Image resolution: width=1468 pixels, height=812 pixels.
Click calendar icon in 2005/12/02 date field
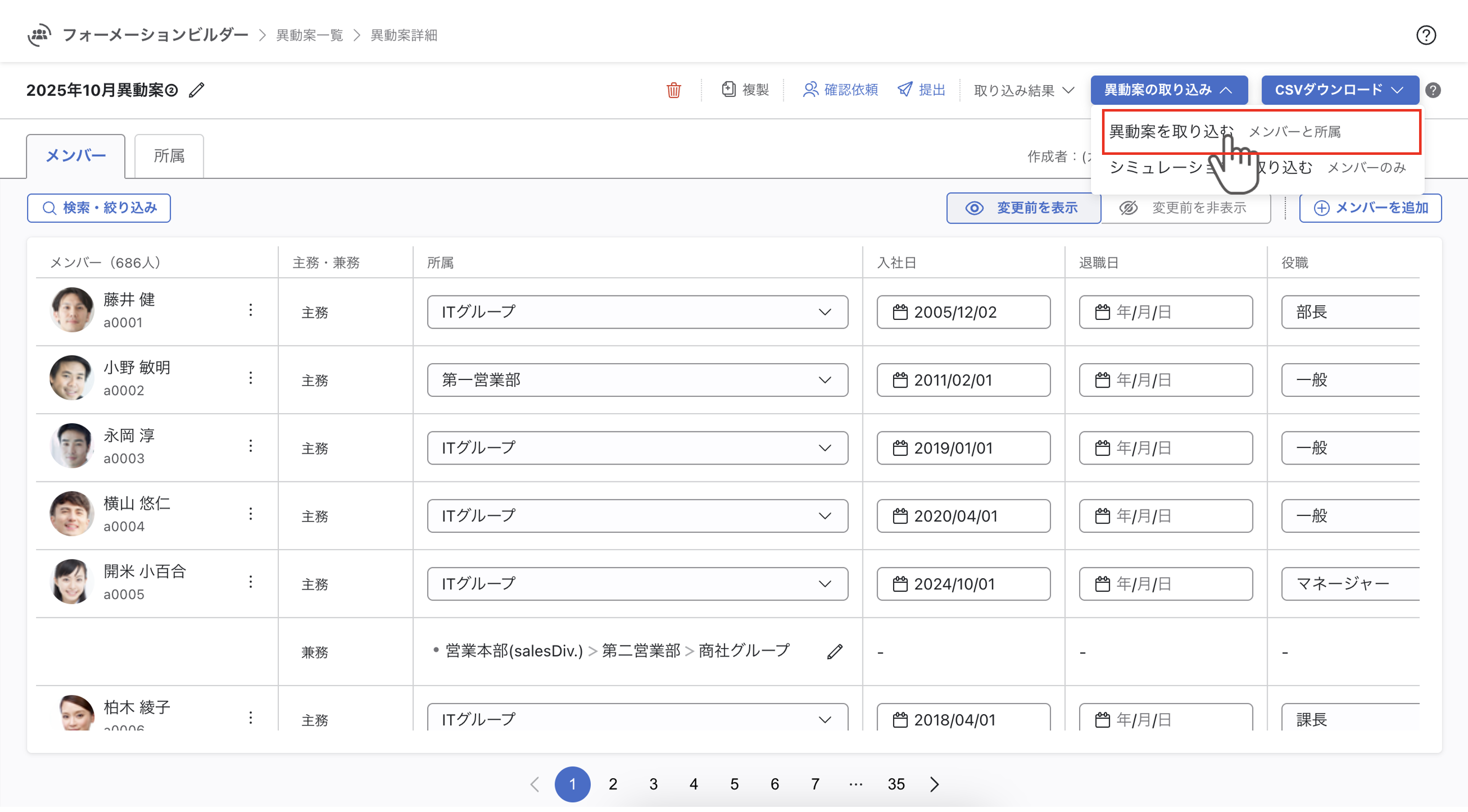(x=900, y=313)
